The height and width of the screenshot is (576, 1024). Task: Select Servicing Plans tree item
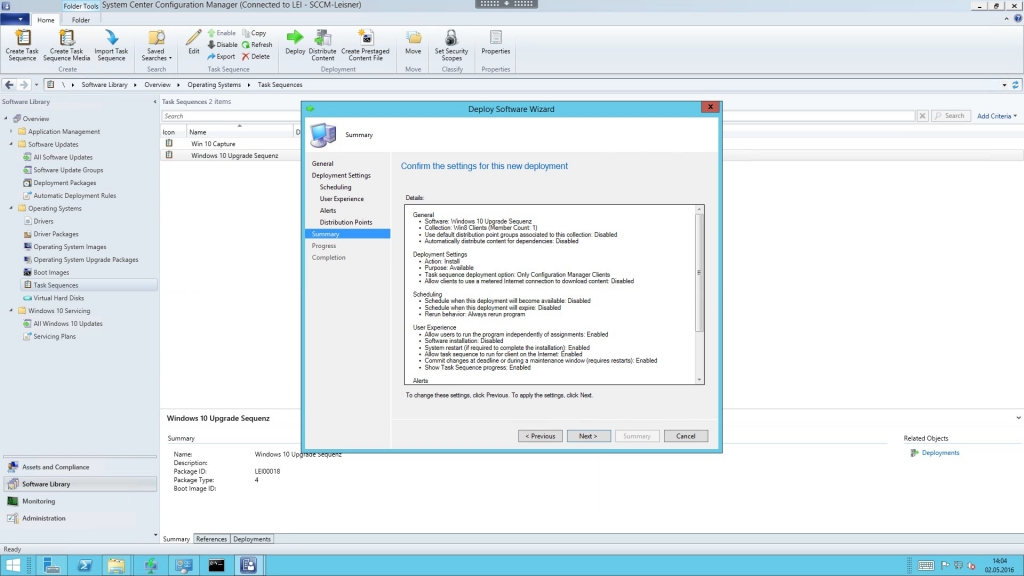tap(54, 336)
